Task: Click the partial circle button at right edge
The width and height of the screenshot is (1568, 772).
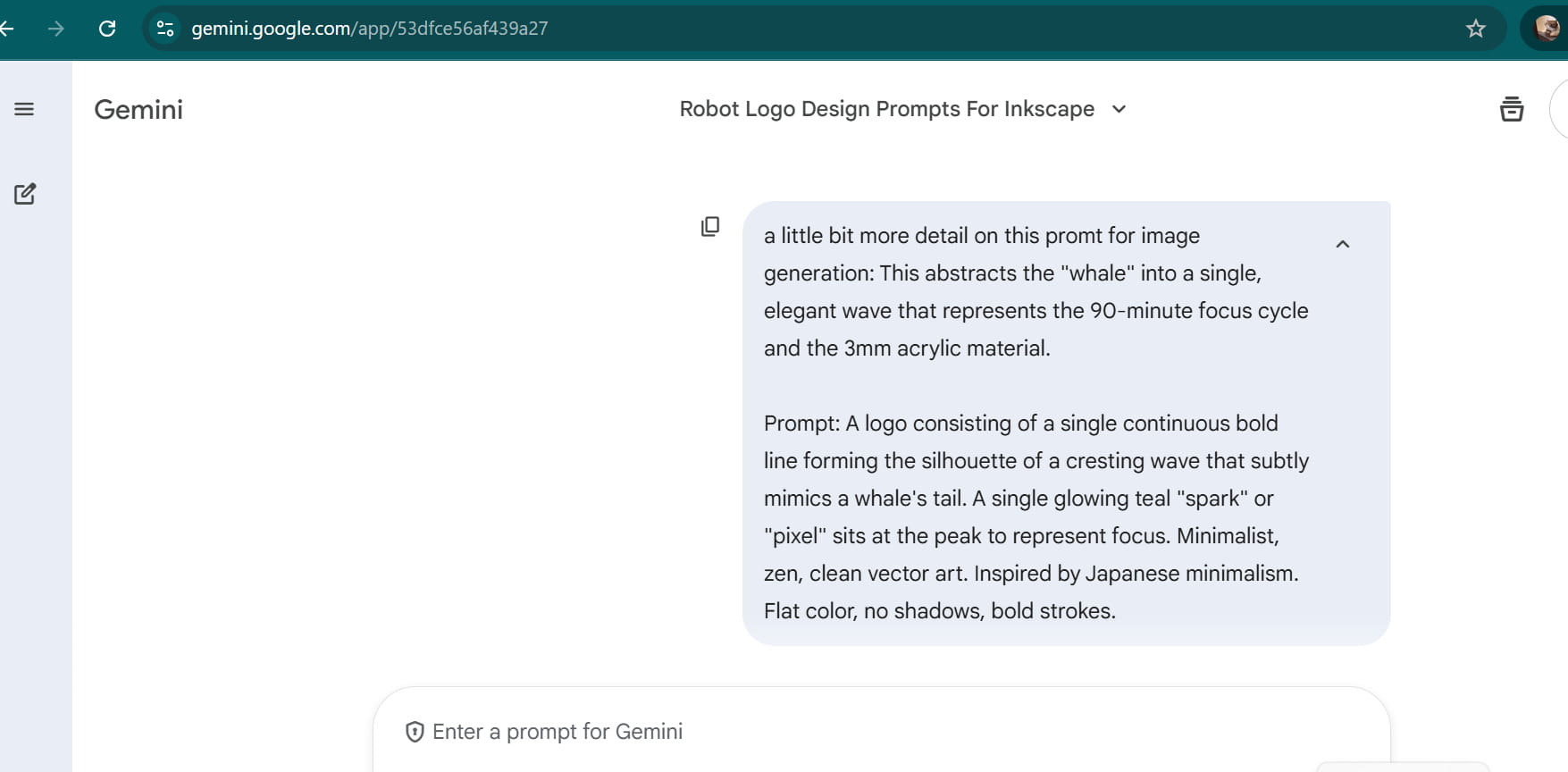Action: pyautogui.click(x=1560, y=109)
